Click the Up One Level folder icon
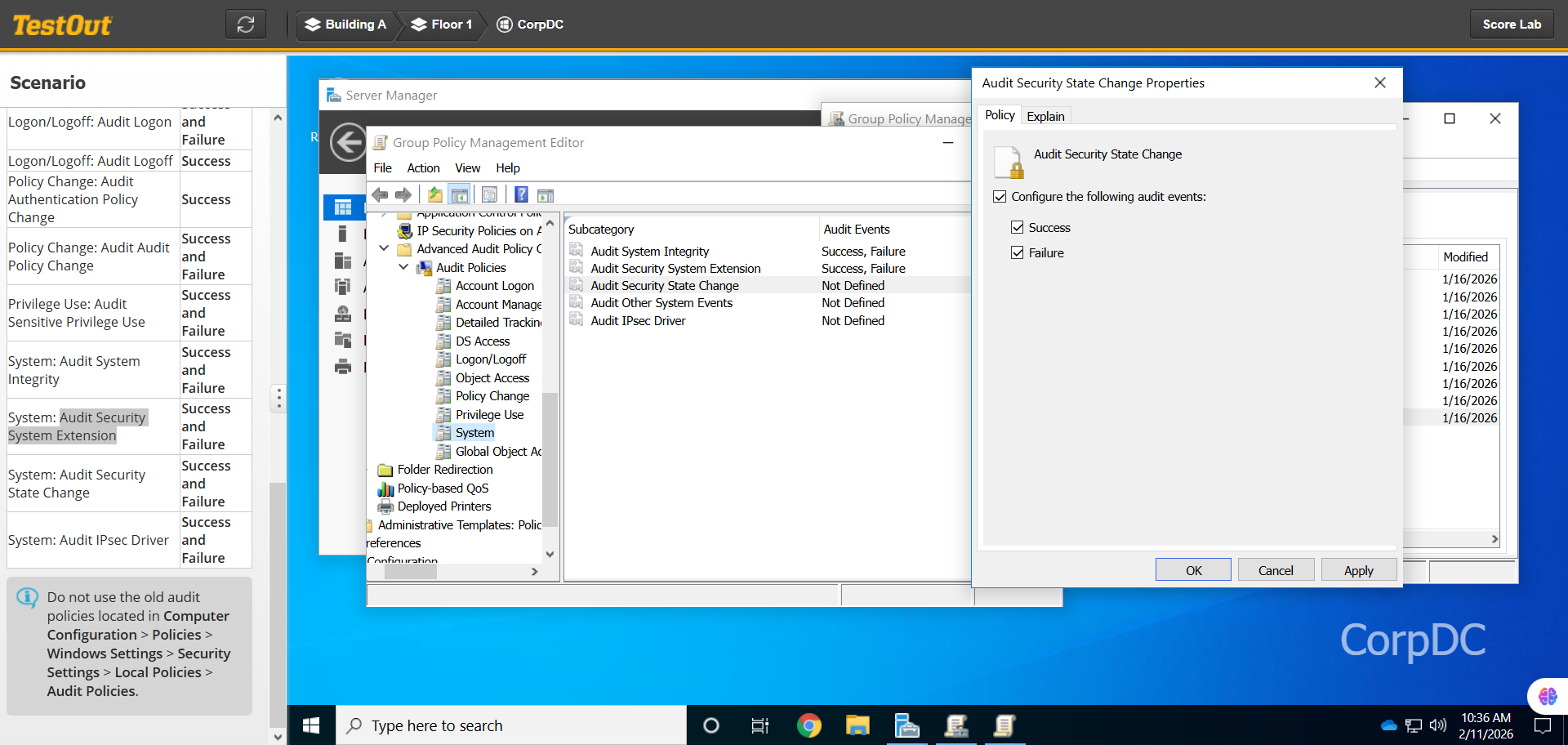Image resolution: width=1568 pixels, height=745 pixels. tap(435, 194)
